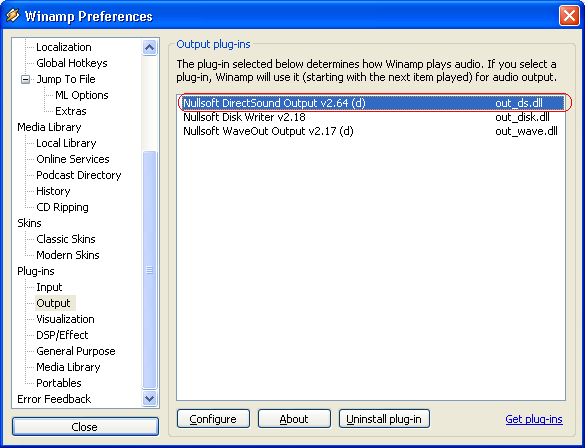
Task: Select Podcast Directory in the tree
Action: [79, 175]
